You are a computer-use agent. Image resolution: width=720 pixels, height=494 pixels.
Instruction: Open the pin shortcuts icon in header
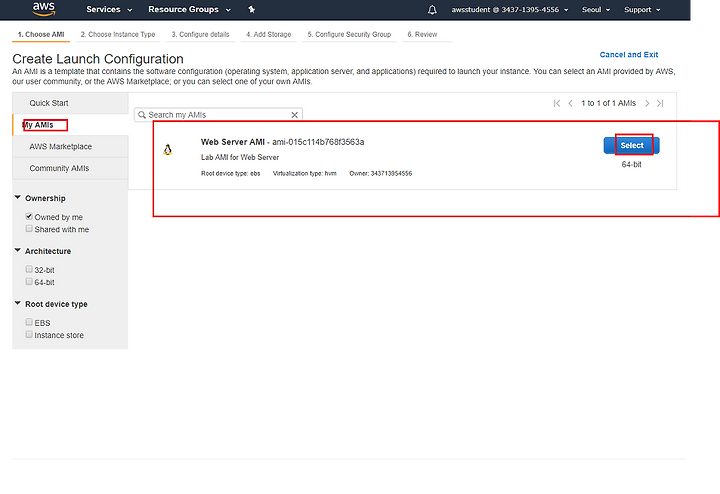point(252,9)
